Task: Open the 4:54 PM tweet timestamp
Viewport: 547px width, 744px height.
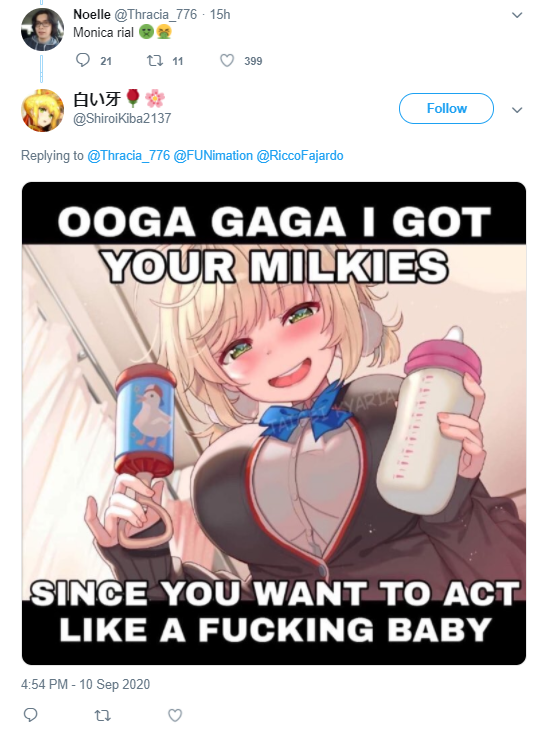Action: click(85, 684)
